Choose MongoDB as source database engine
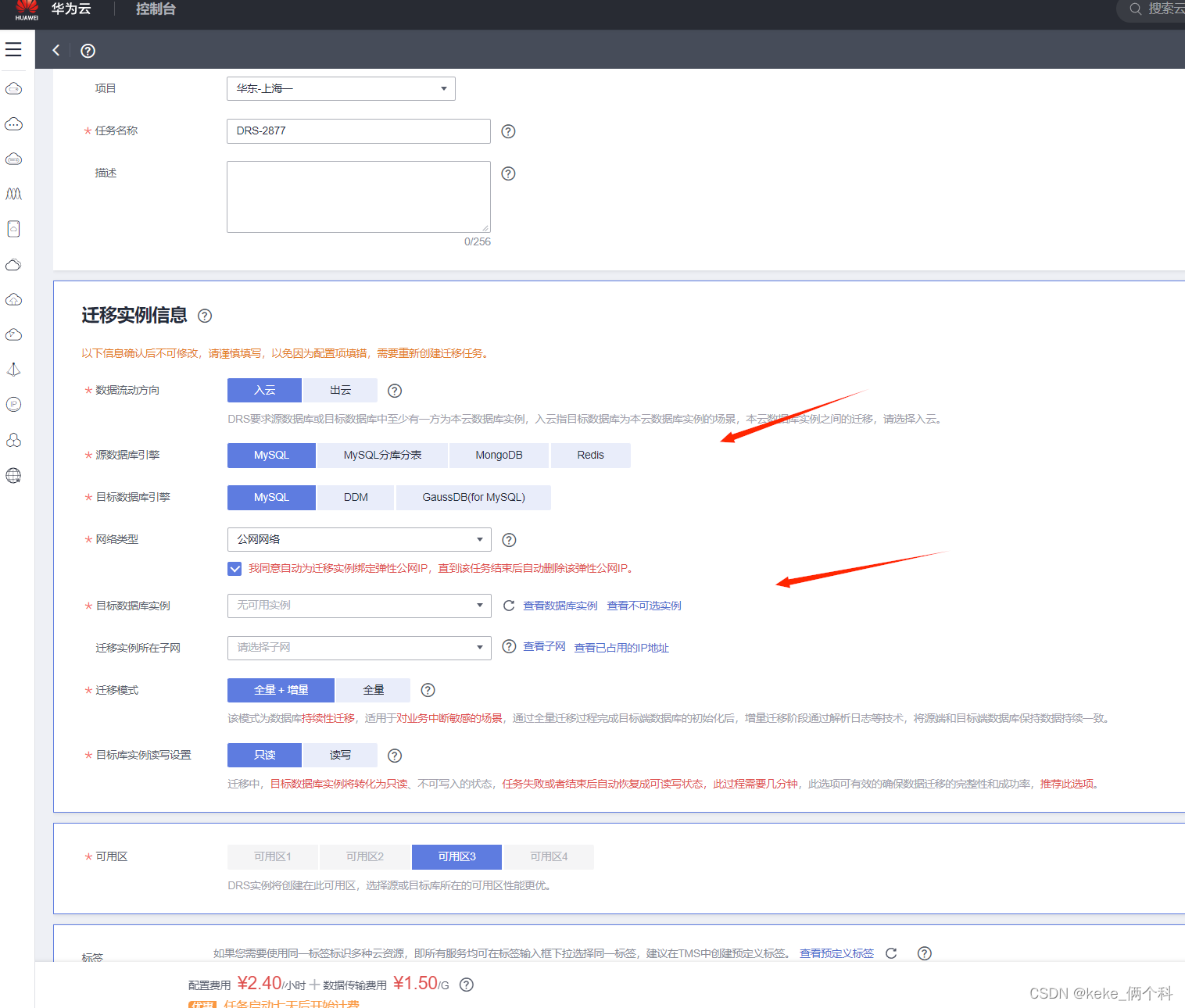Image resolution: width=1185 pixels, height=1008 pixels. [499, 456]
